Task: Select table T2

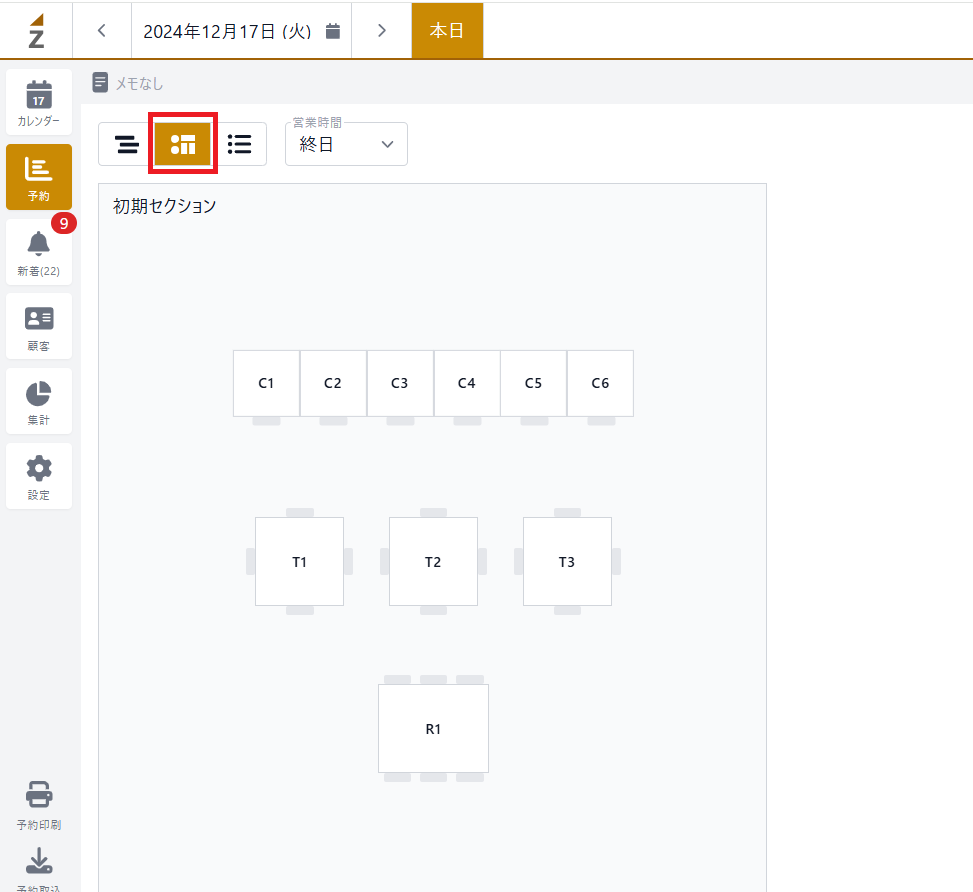Action: point(433,562)
